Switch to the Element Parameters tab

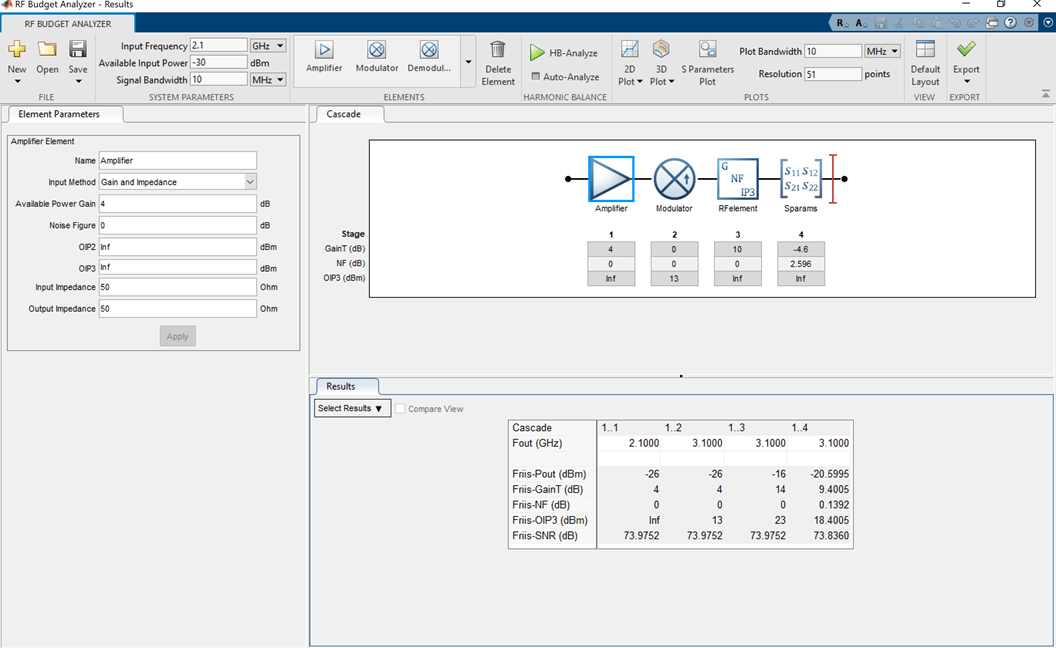click(59, 114)
